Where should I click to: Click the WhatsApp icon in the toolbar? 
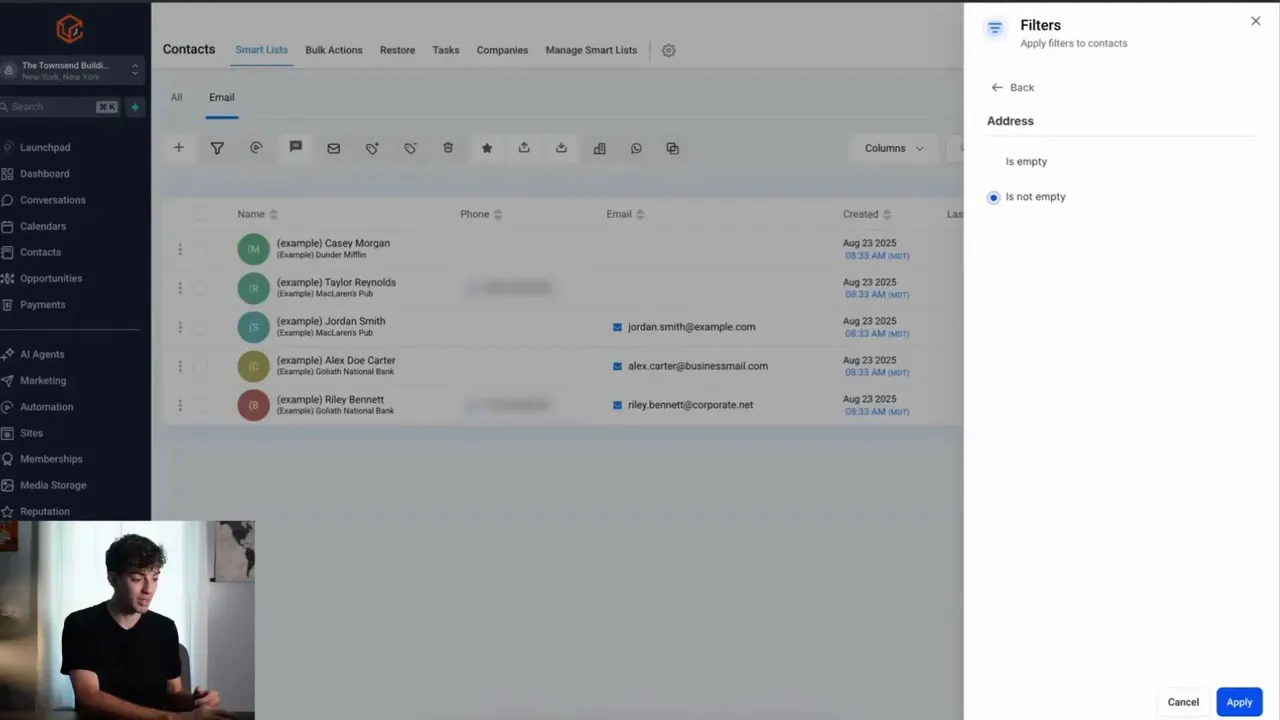click(x=636, y=148)
